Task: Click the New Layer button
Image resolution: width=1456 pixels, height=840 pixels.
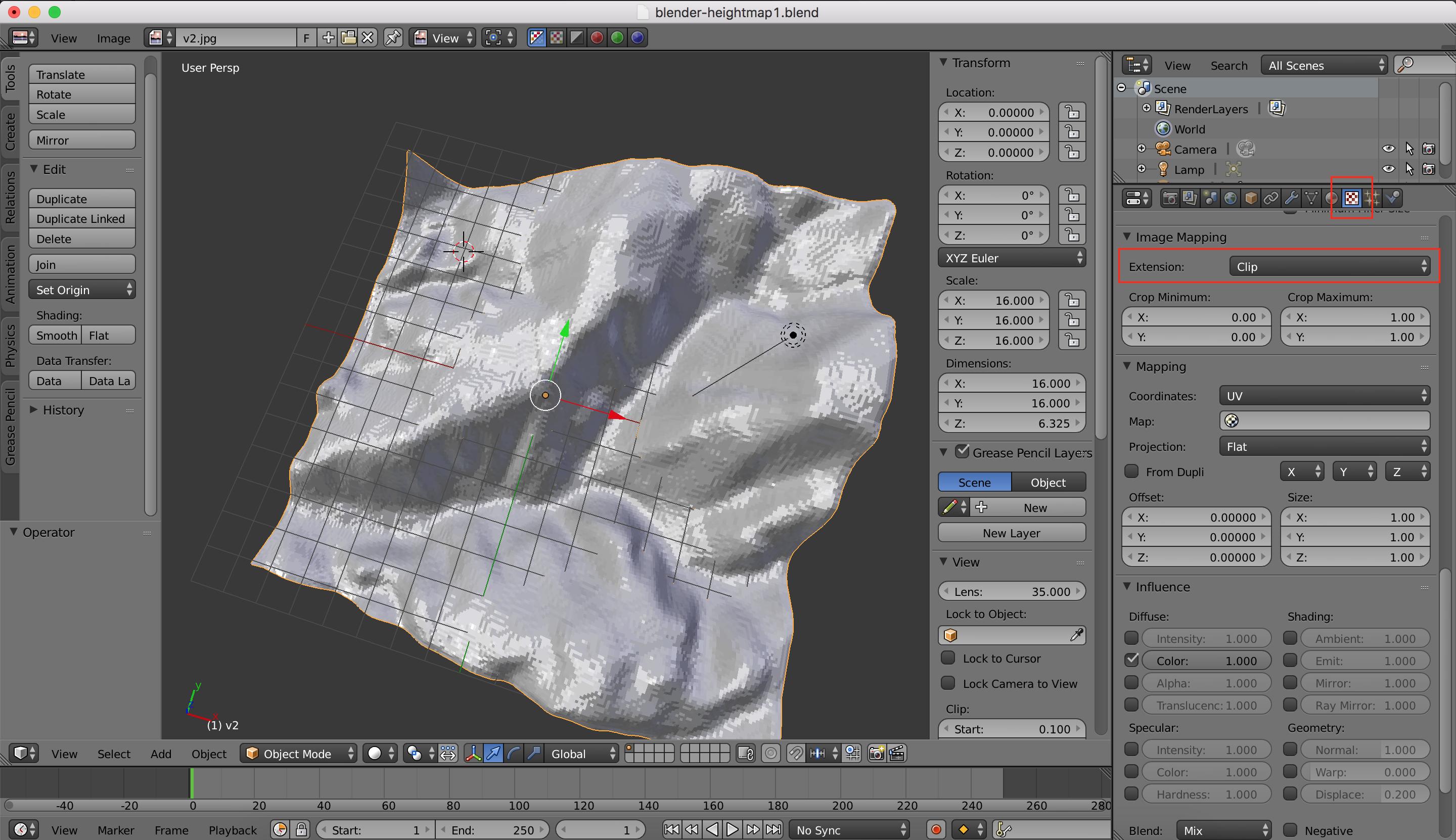Action: click(x=1011, y=533)
